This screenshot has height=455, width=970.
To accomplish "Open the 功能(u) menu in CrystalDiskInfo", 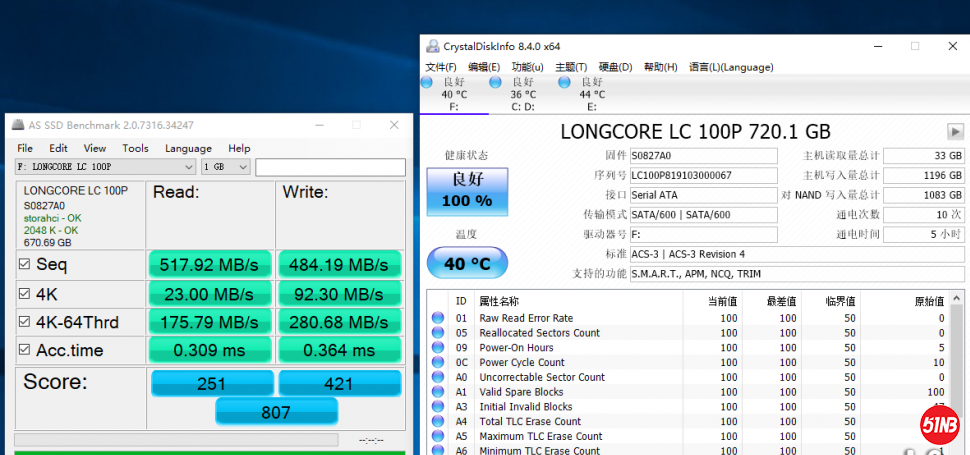I will pos(527,67).
